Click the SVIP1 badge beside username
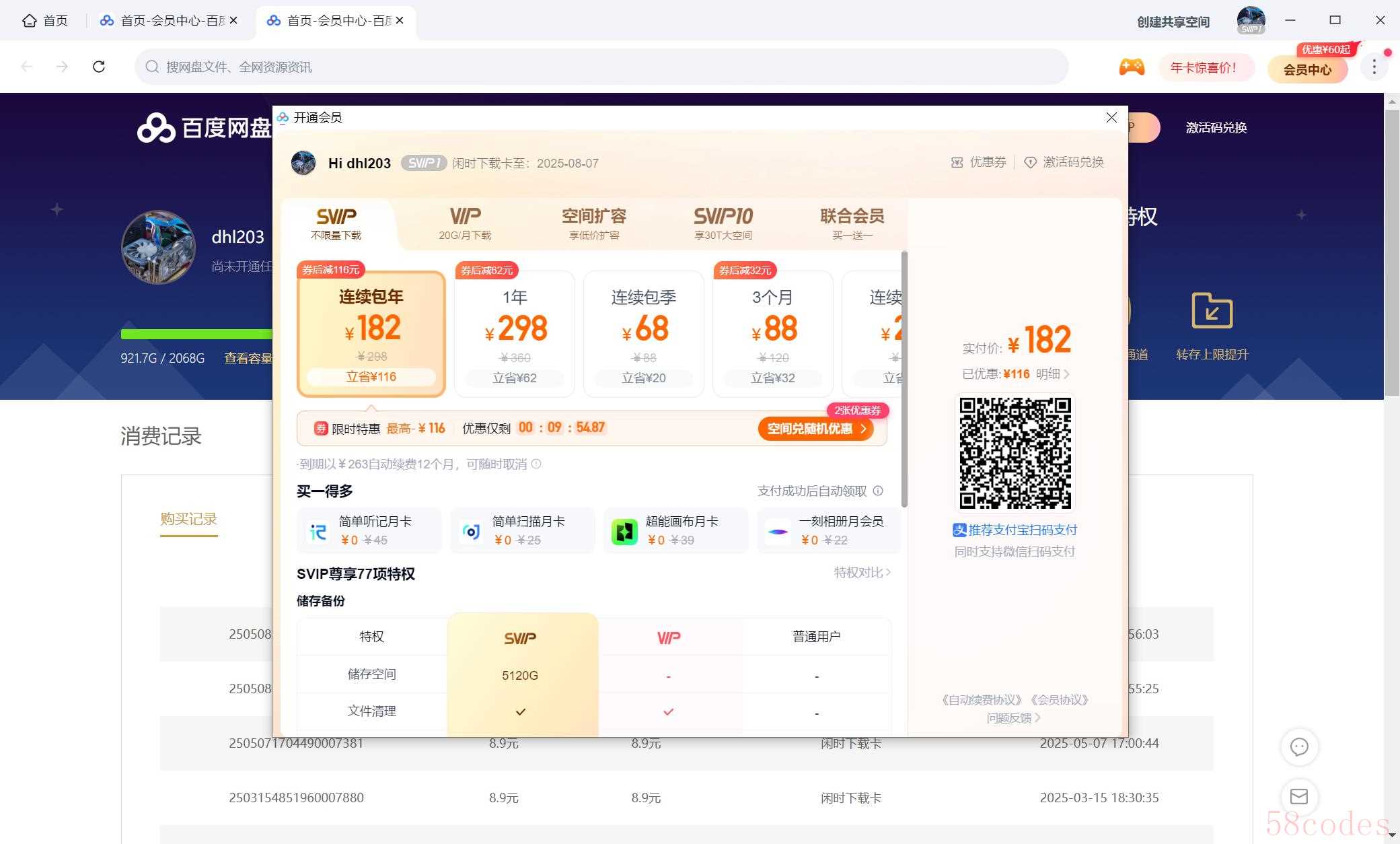 coord(424,163)
